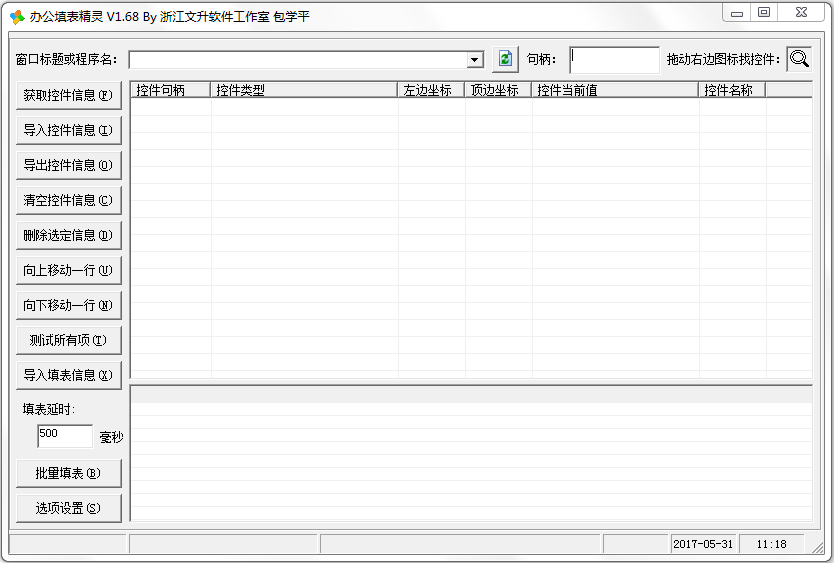834x563 pixels.
Task: Click the 获取控件信息 (F) button
Action: coord(69,95)
